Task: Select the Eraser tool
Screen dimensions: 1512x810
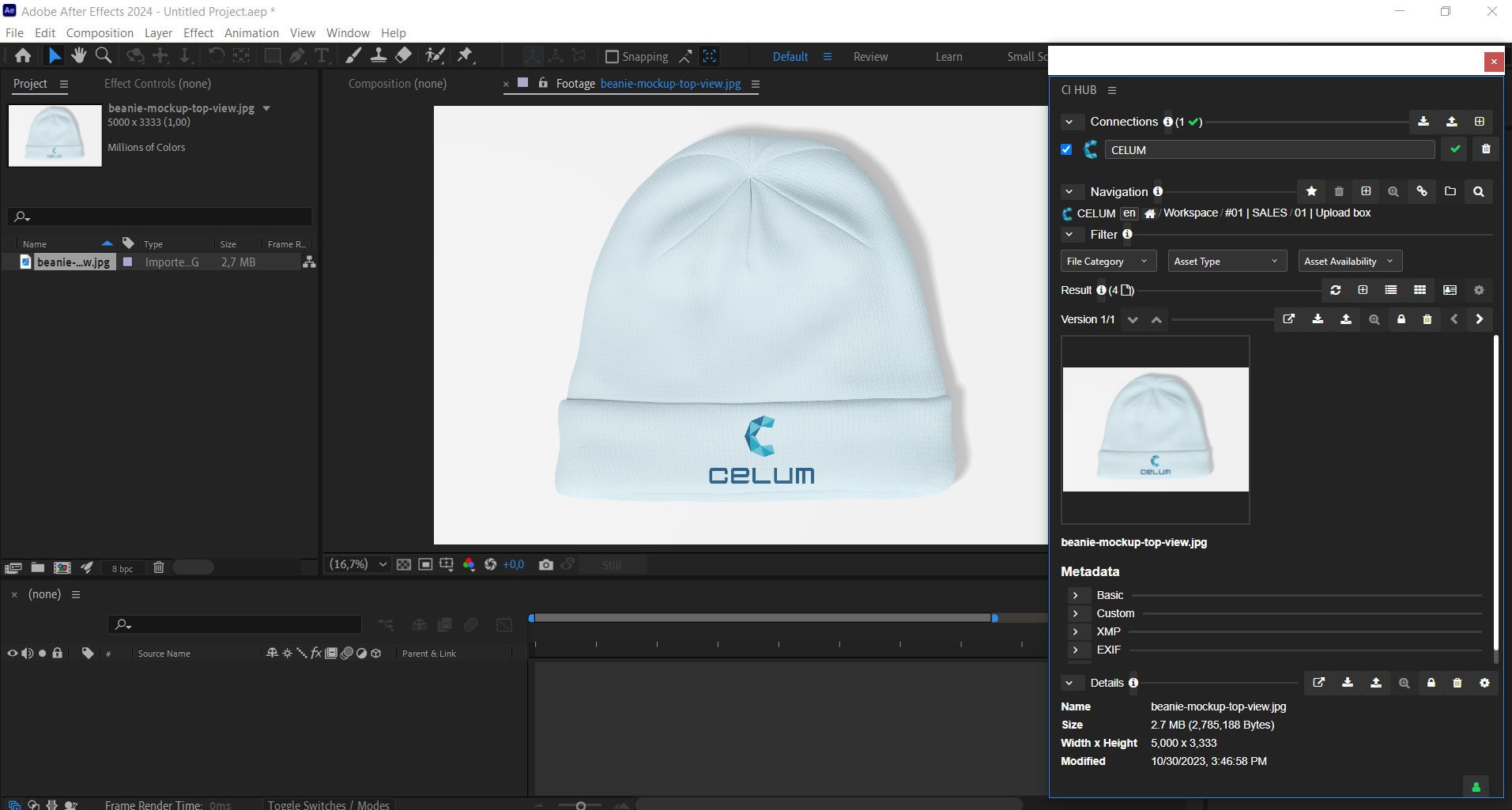Action: point(404,55)
